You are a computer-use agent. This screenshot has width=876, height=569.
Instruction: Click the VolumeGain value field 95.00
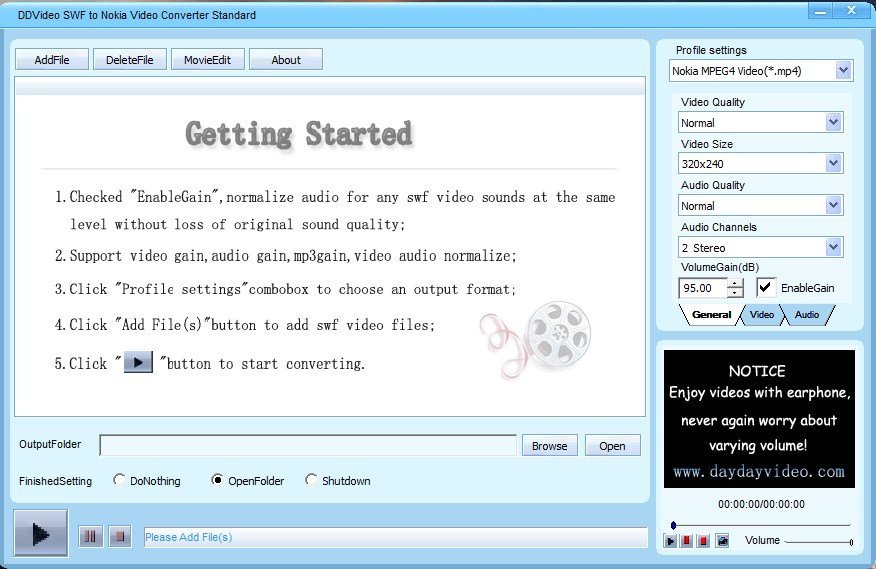pyautogui.click(x=703, y=288)
